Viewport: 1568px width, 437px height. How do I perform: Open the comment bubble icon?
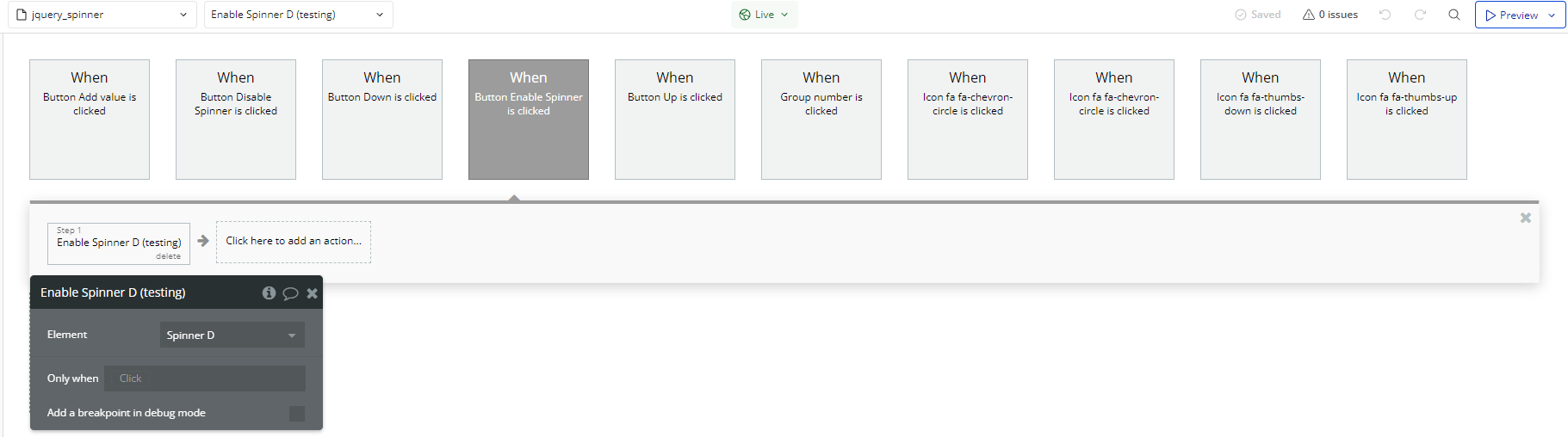290,293
